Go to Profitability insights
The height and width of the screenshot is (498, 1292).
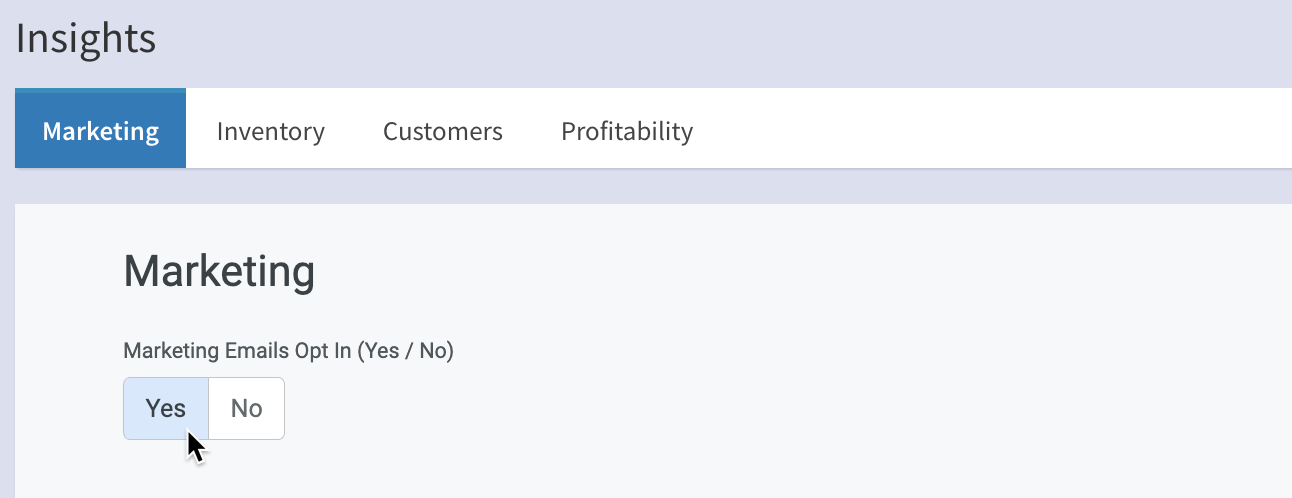[626, 131]
